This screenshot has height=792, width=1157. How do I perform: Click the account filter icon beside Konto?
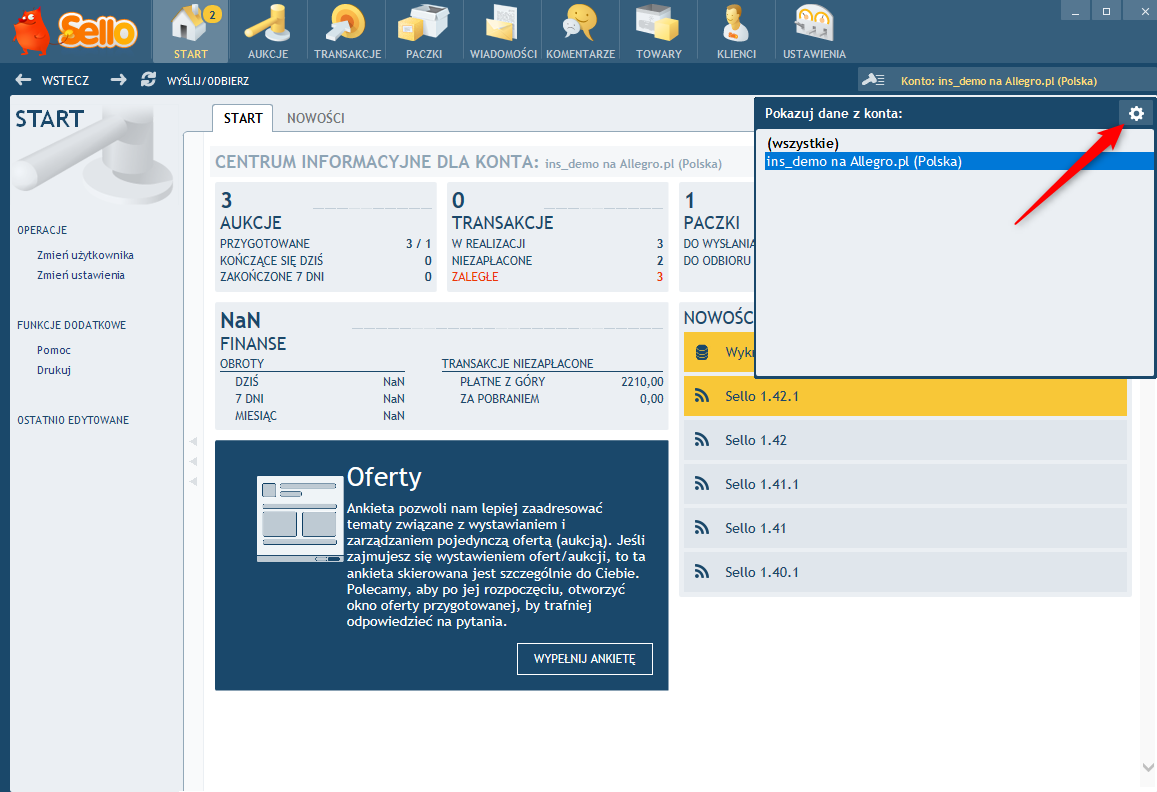(x=874, y=80)
